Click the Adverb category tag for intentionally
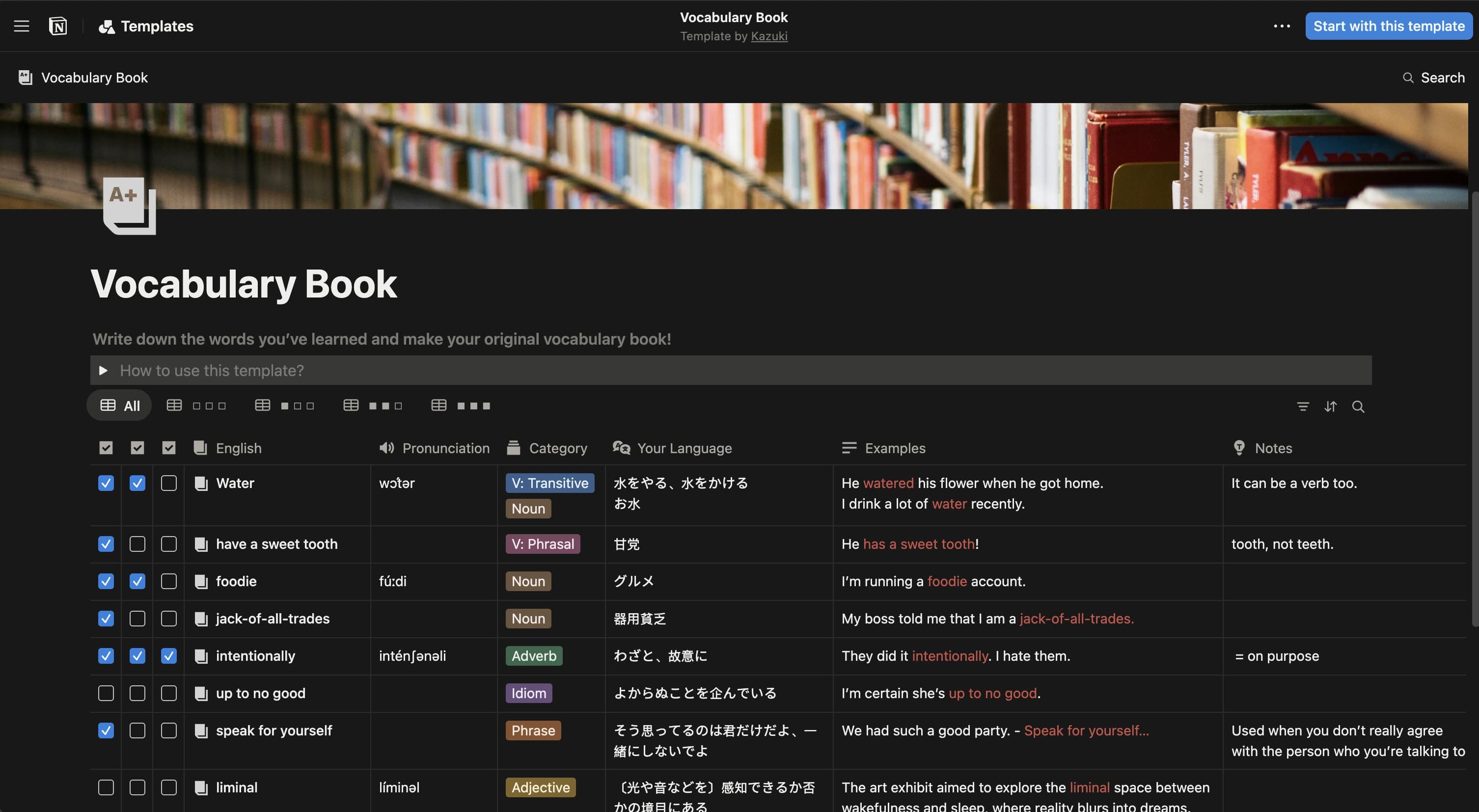Screen dimensions: 1479x812 pyautogui.click(x=533, y=656)
